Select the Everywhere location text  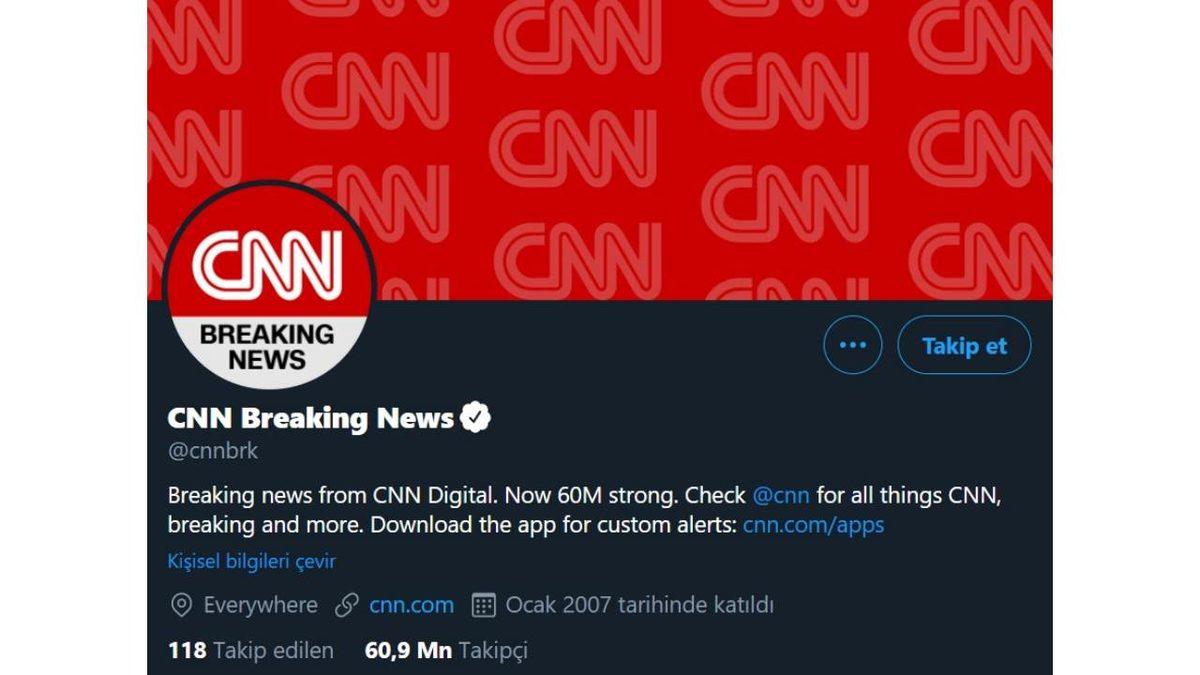click(x=260, y=605)
